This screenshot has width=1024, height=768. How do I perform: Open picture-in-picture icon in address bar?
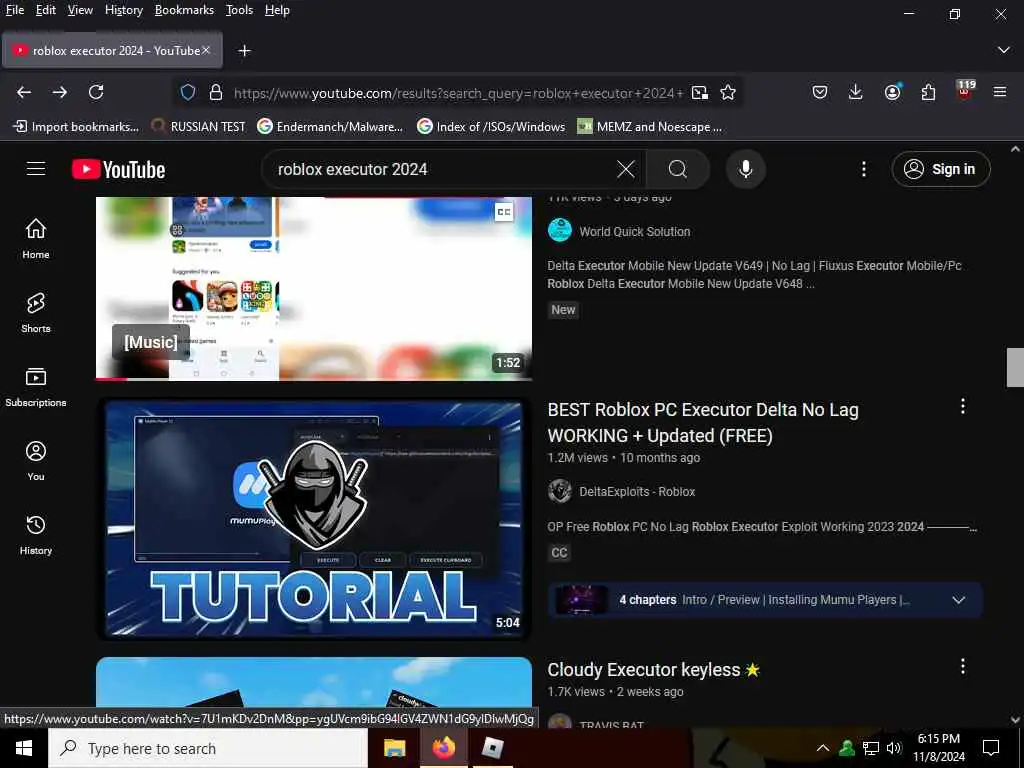coord(700,93)
